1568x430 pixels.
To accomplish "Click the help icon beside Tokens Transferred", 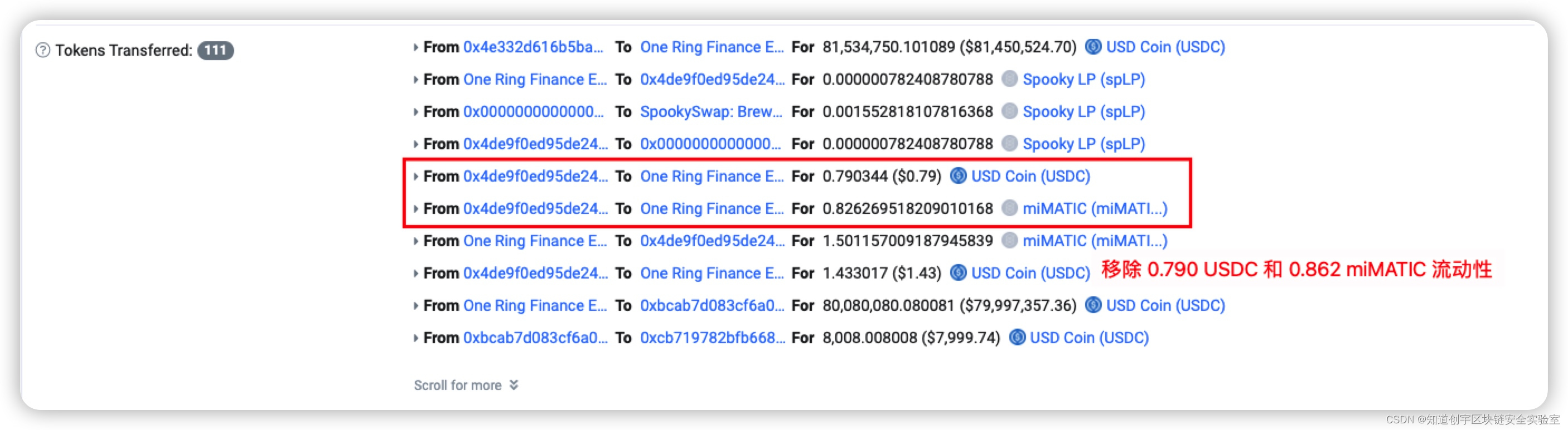I will (x=42, y=50).
